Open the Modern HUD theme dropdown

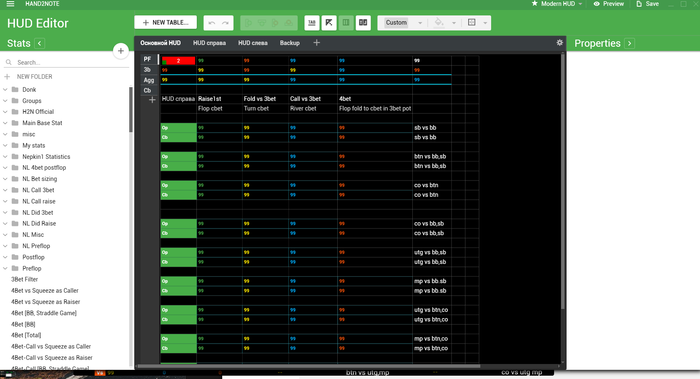click(557, 4)
